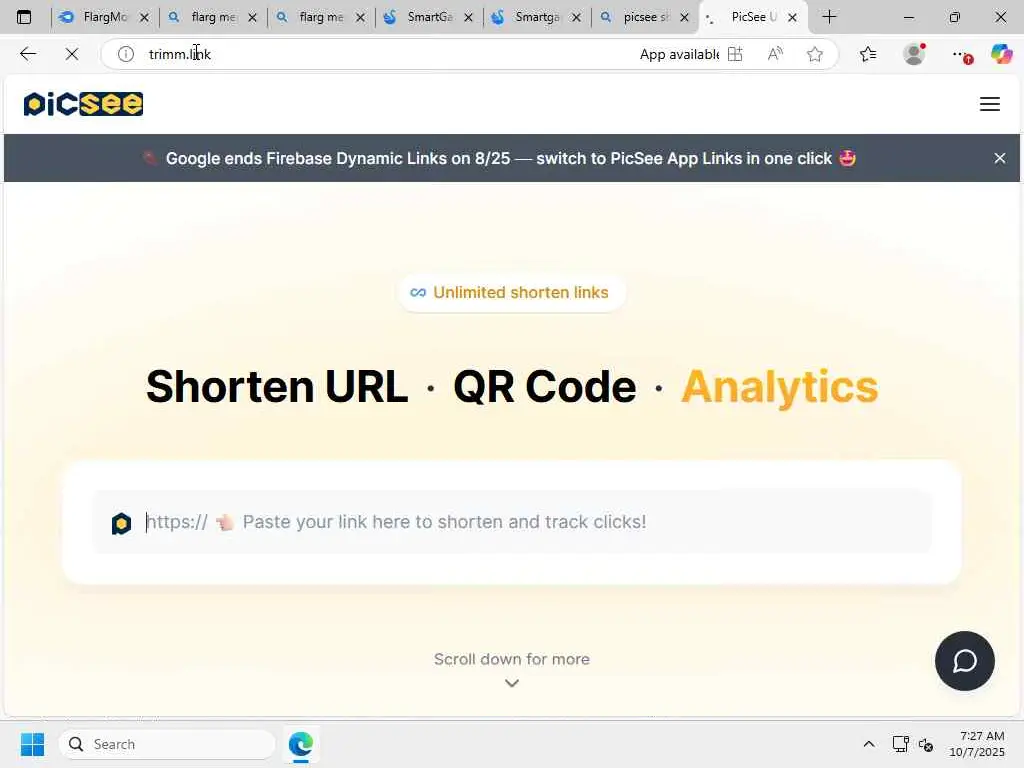Open a new browser tab

point(829,17)
